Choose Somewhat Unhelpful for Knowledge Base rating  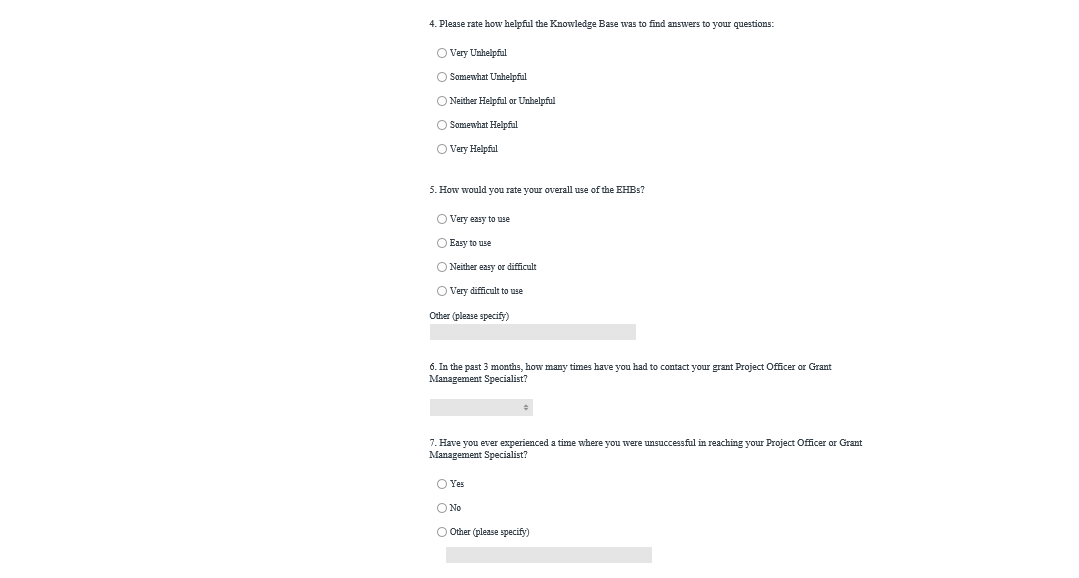coord(442,77)
